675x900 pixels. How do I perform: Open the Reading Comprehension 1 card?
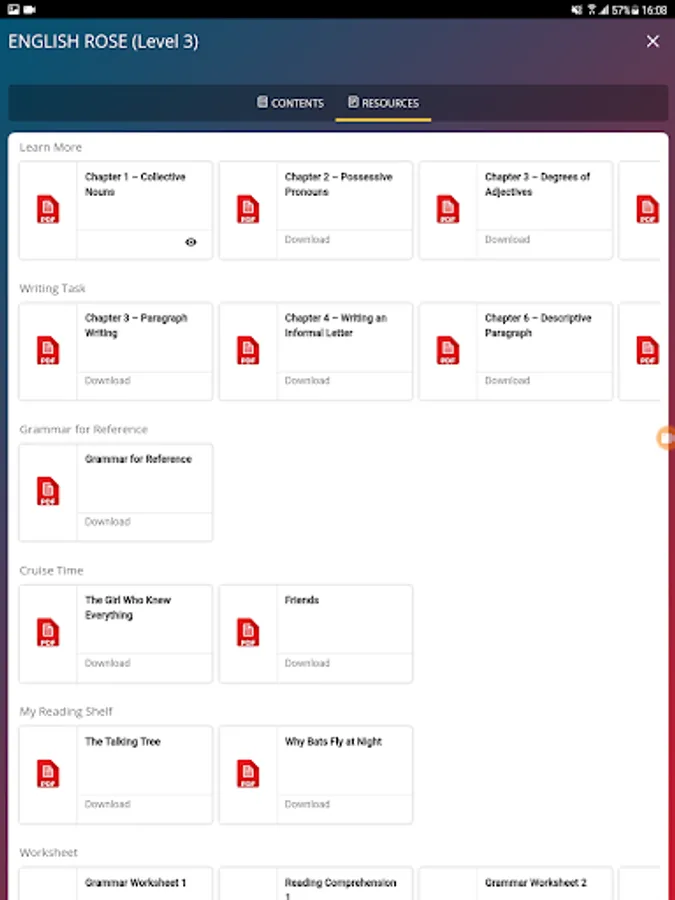[316, 883]
